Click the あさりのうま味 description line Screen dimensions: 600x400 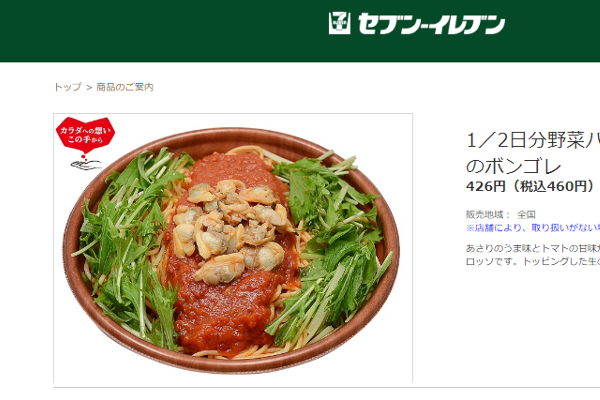(533, 248)
